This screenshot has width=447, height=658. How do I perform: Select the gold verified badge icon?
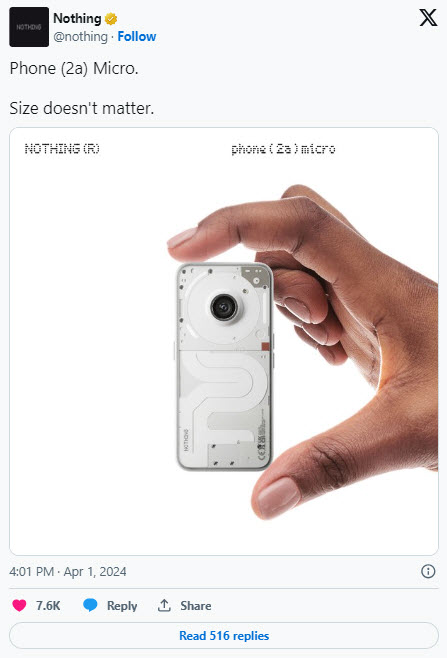pyautogui.click(x=111, y=19)
